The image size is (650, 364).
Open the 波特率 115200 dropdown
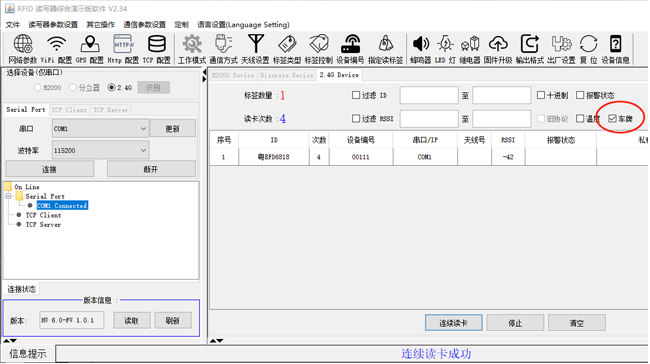pos(100,150)
